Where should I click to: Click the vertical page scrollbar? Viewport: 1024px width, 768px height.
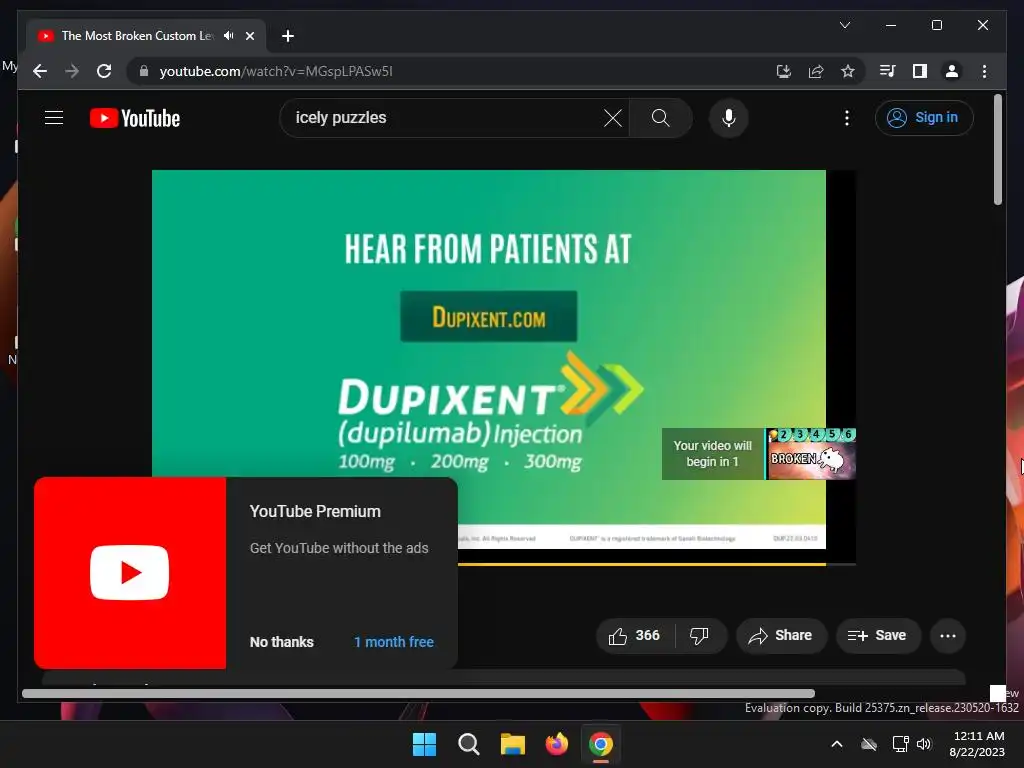[997, 150]
